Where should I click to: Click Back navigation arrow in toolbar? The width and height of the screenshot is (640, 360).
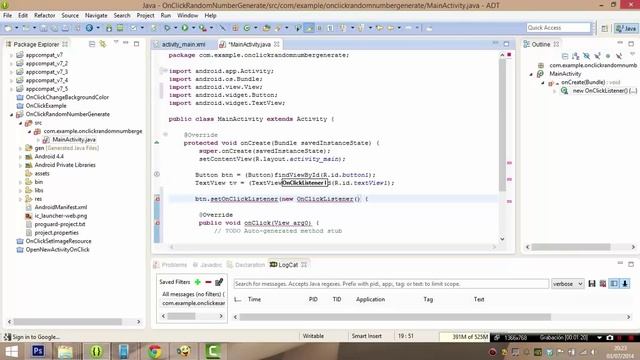(x=391, y=28)
